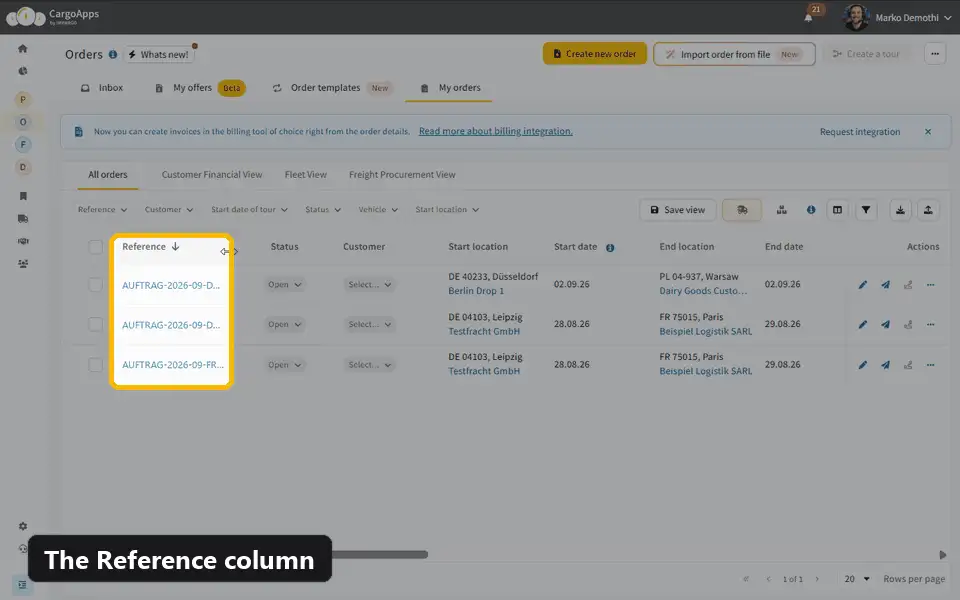
Task: Go to the next page arrow in pagination
Action: [x=817, y=579]
